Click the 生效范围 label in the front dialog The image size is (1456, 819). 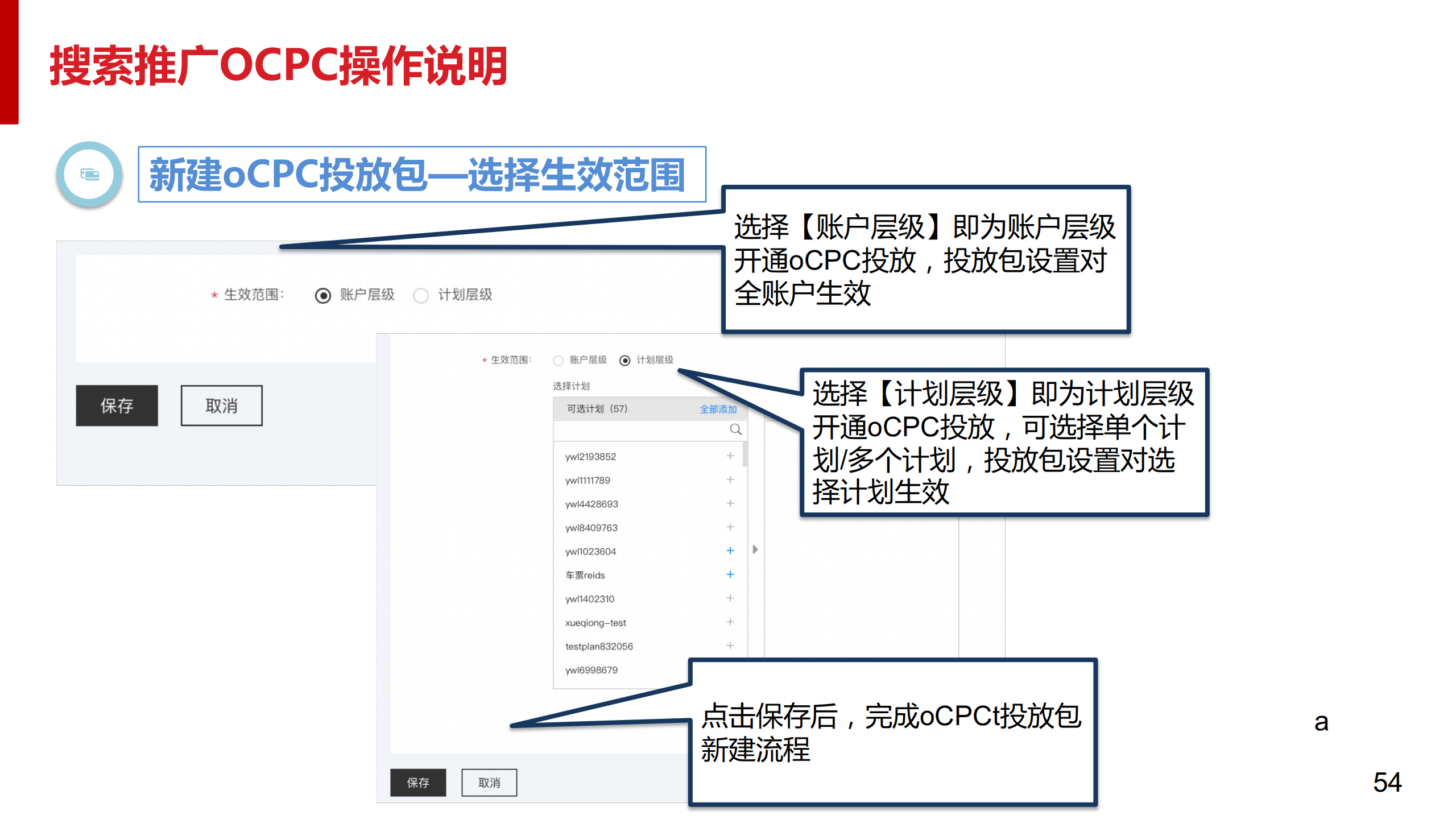511,360
